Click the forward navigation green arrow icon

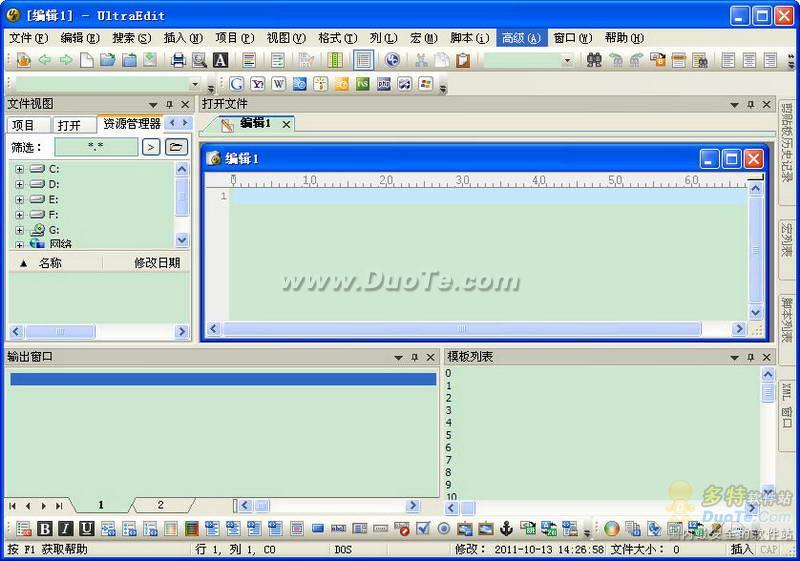(66, 60)
